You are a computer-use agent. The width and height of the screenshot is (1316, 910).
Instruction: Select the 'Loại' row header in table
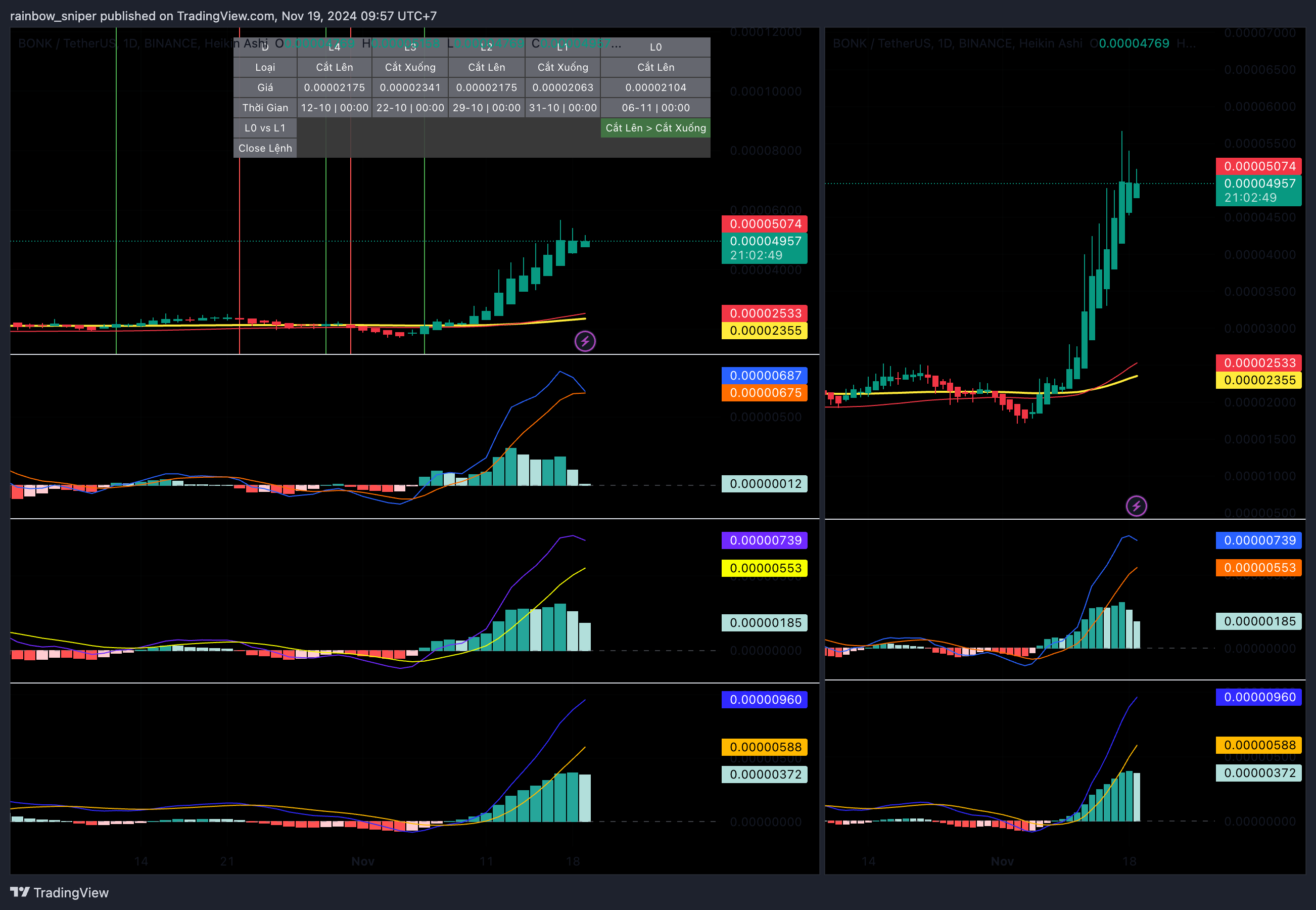pyautogui.click(x=265, y=67)
